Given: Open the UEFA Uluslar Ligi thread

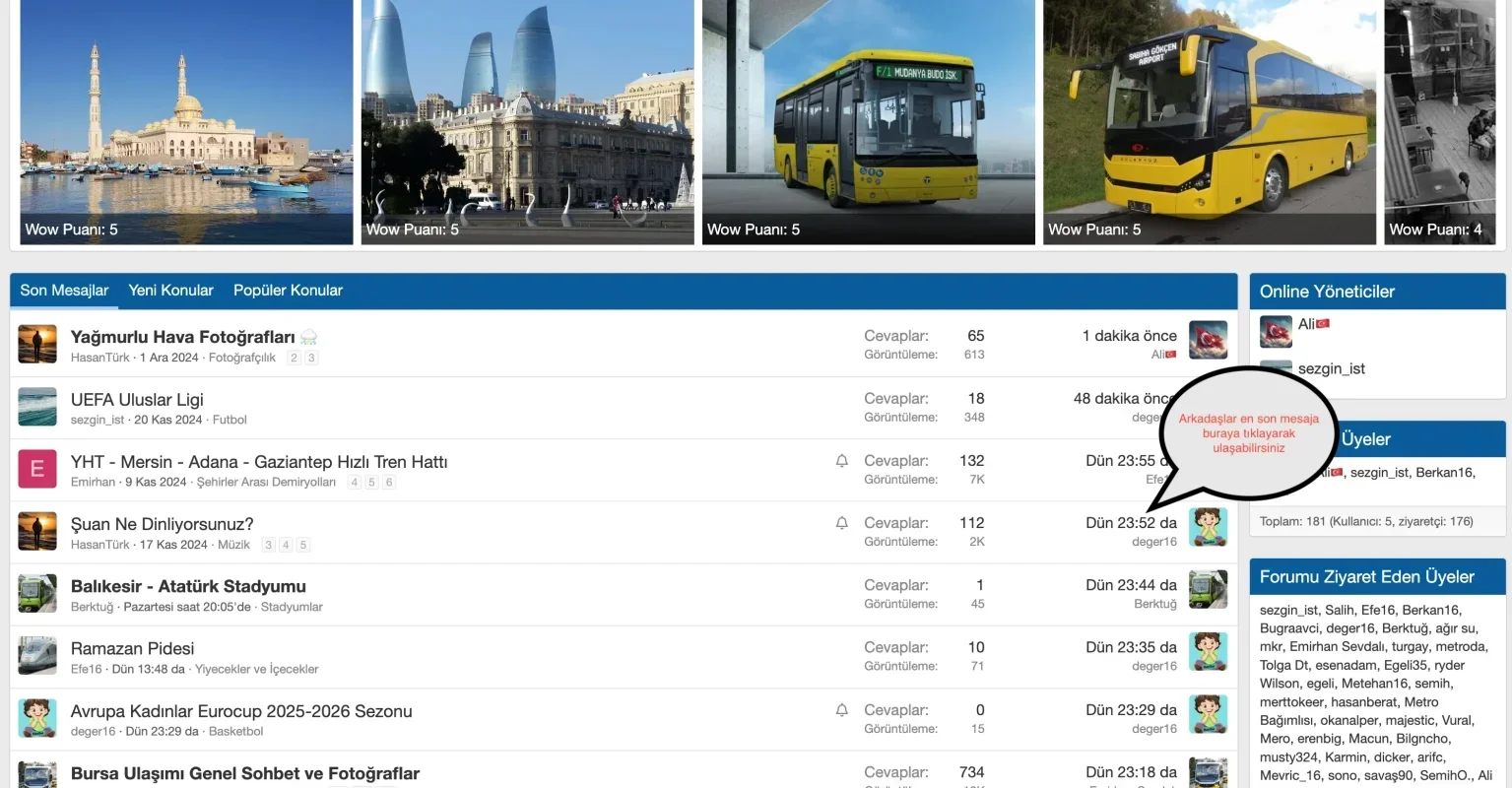Looking at the screenshot, I should (x=137, y=399).
